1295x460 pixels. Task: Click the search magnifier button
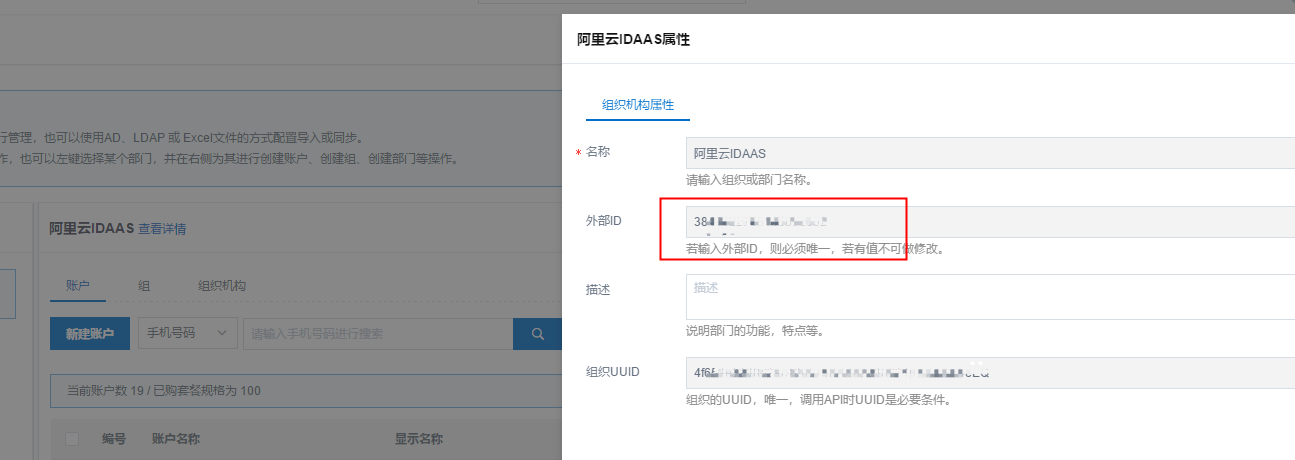pos(538,334)
